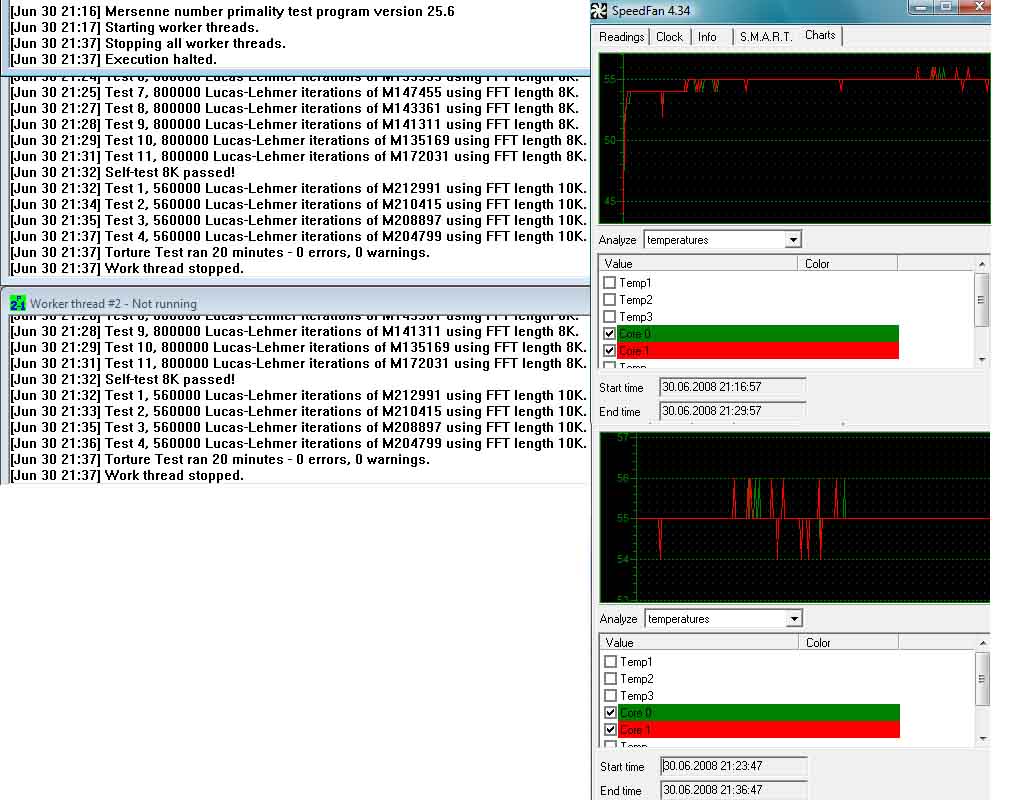This screenshot has height=800, width=1024.
Task: Open the upper Analyze temperatures dropdown
Action: click(x=793, y=240)
